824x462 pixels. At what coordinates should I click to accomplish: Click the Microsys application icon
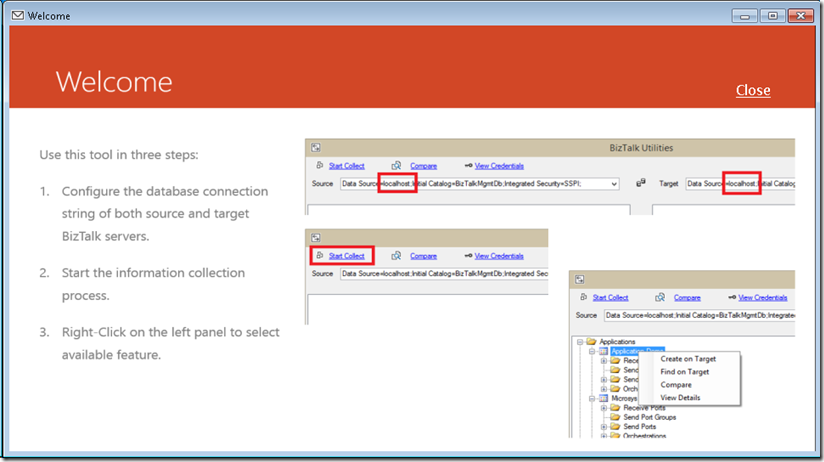[x=603, y=398]
